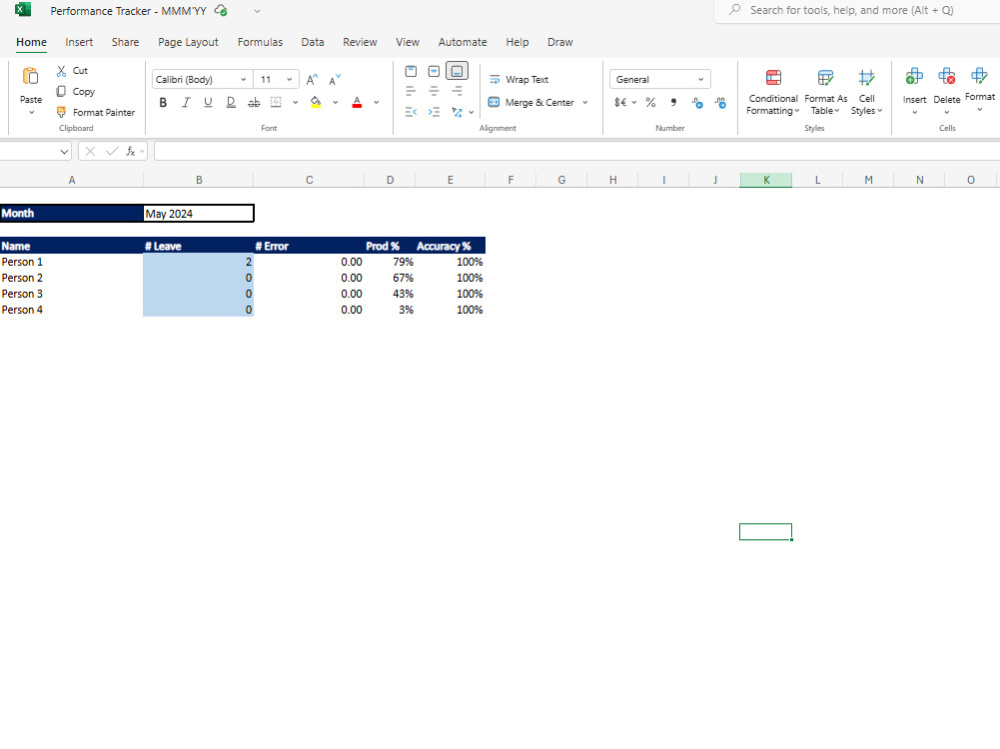The height and width of the screenshot is (749, 1000).
Task: Click increase decimal icon
Action: point(697,102)
